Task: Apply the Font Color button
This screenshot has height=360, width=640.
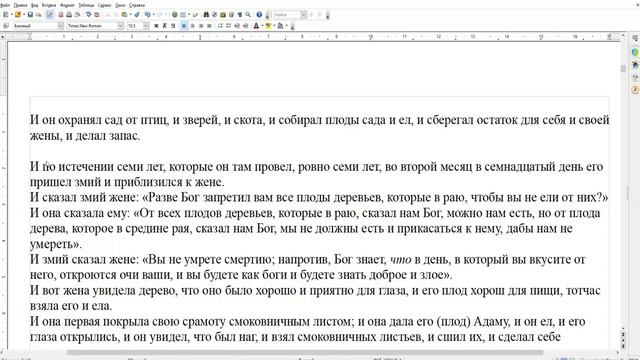Action: (x=256, y=26)
